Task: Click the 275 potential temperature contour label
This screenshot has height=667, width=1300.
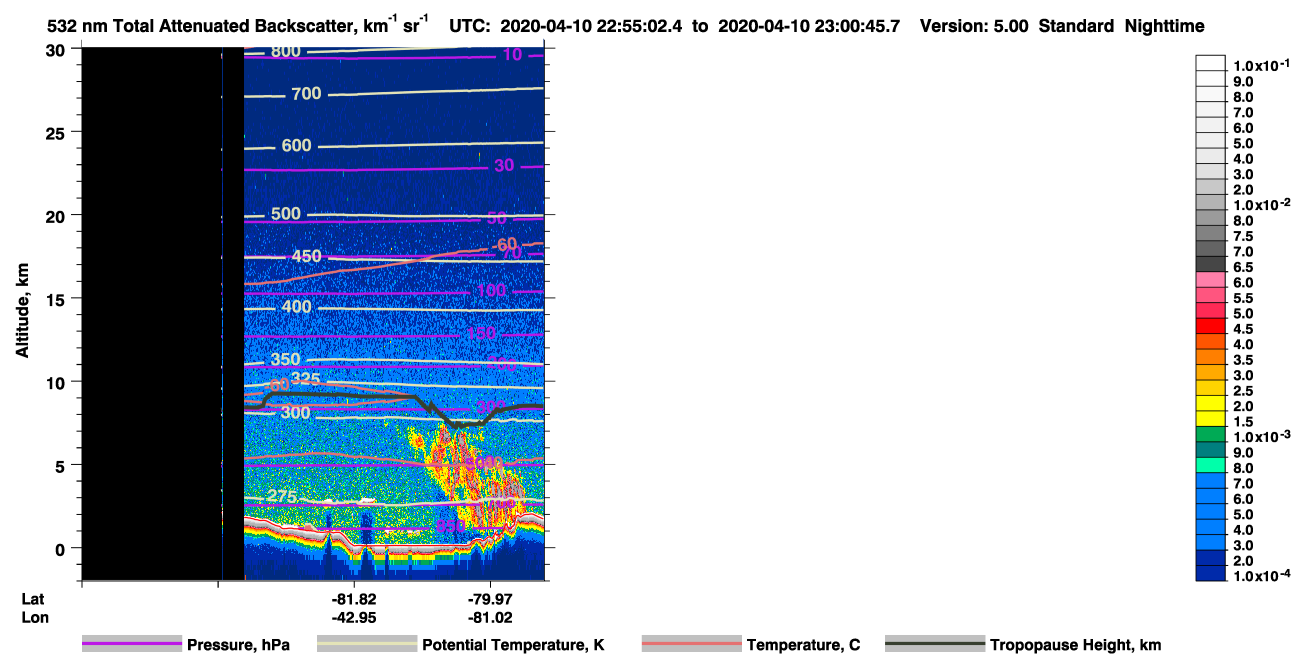Action: pyautogui.click(x=285, y=497)
